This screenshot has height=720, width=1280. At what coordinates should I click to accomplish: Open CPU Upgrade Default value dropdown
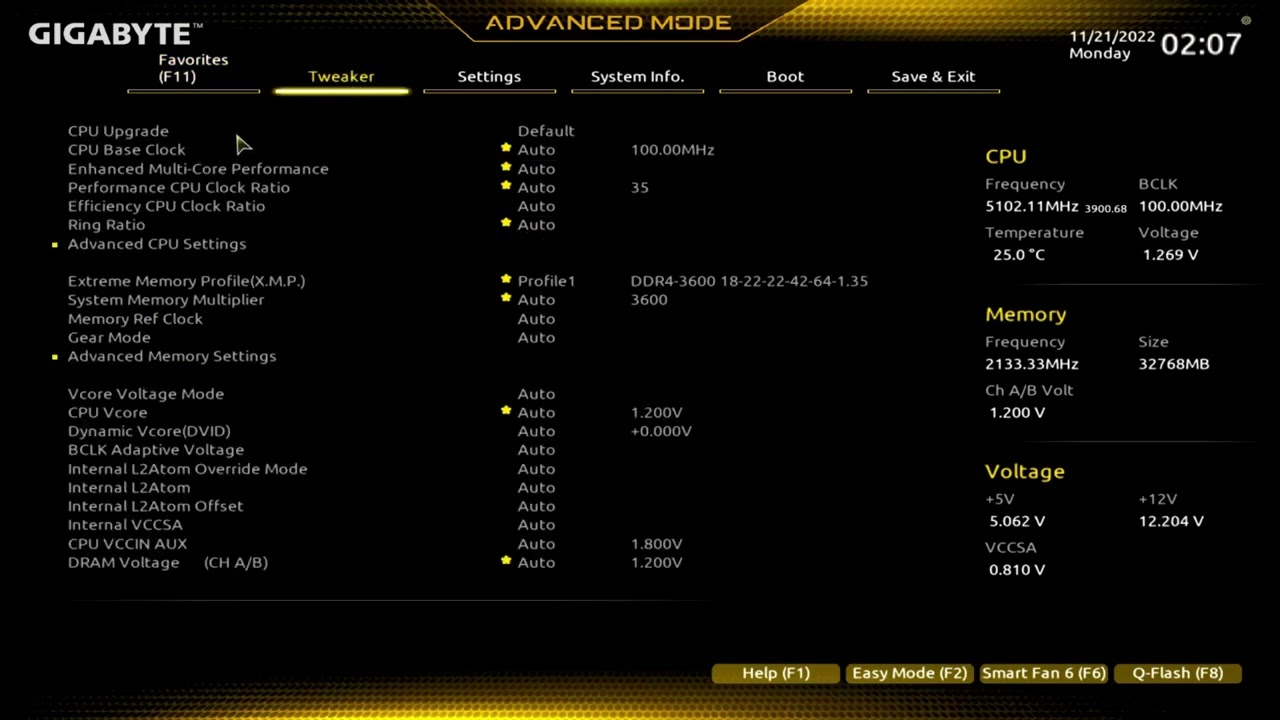coord(546,131)
